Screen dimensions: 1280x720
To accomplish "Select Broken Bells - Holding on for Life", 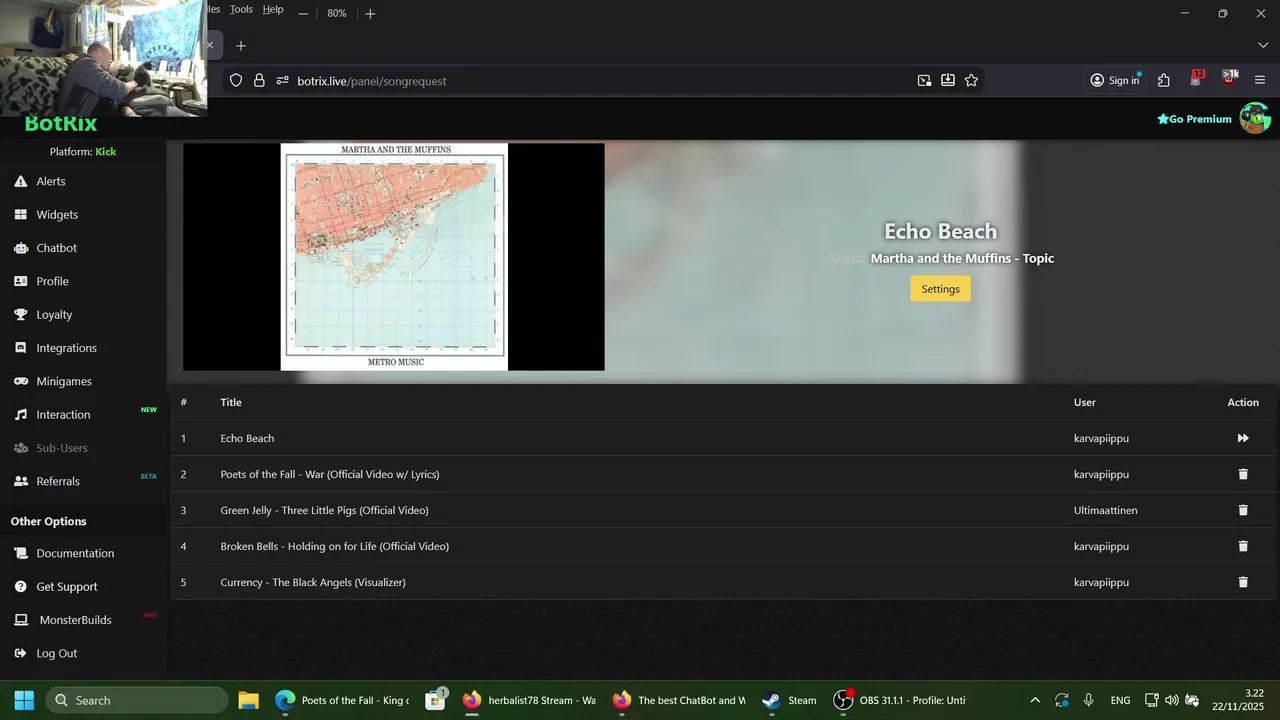I will pos(334,546).
